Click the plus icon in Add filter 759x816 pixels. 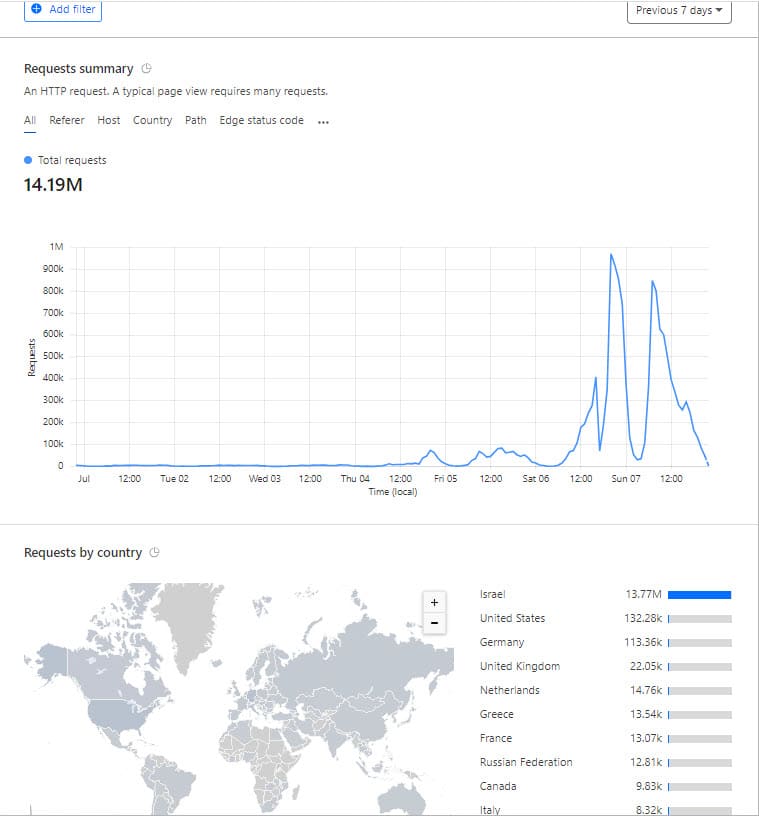[x=37, y=9]
